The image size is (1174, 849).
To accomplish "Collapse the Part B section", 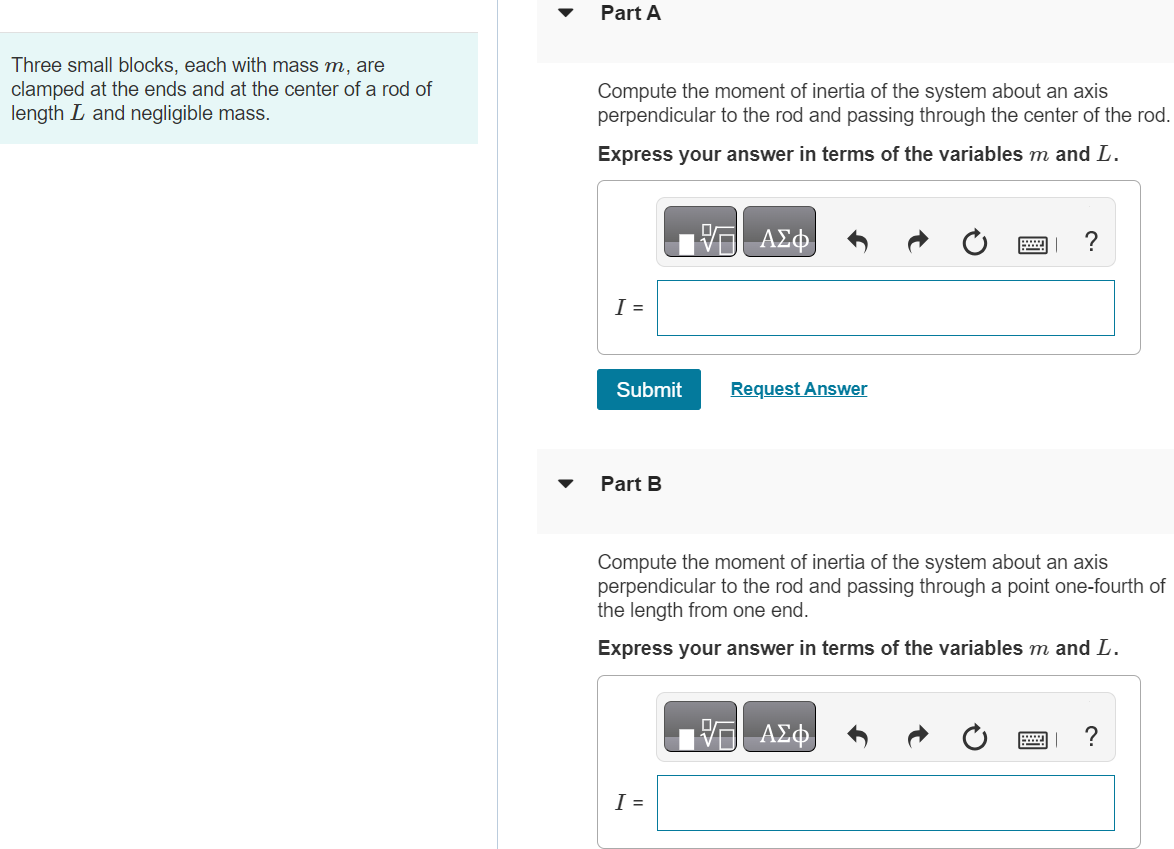I will [566, 484].
